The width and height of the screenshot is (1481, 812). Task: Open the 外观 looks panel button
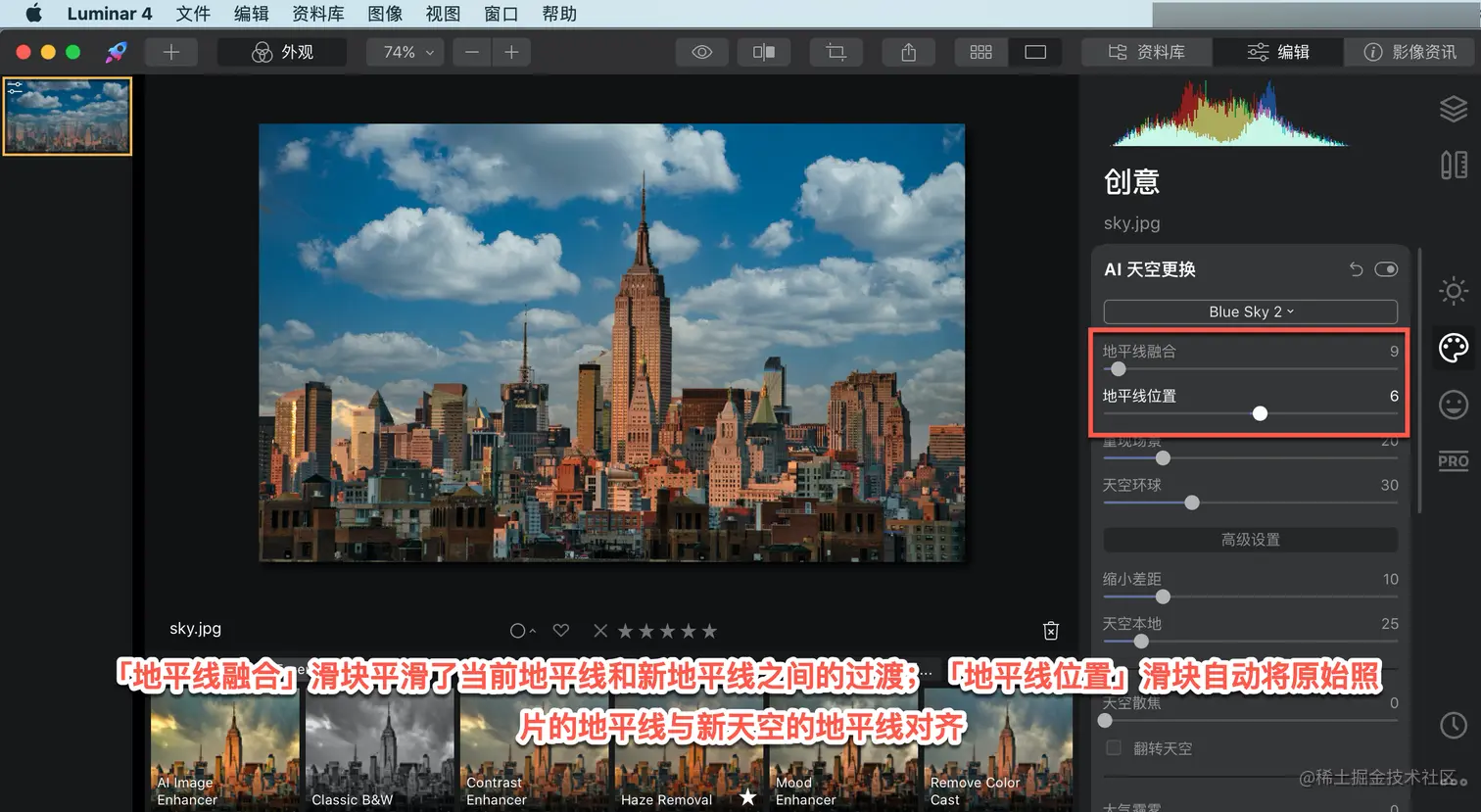coord(283,52)
